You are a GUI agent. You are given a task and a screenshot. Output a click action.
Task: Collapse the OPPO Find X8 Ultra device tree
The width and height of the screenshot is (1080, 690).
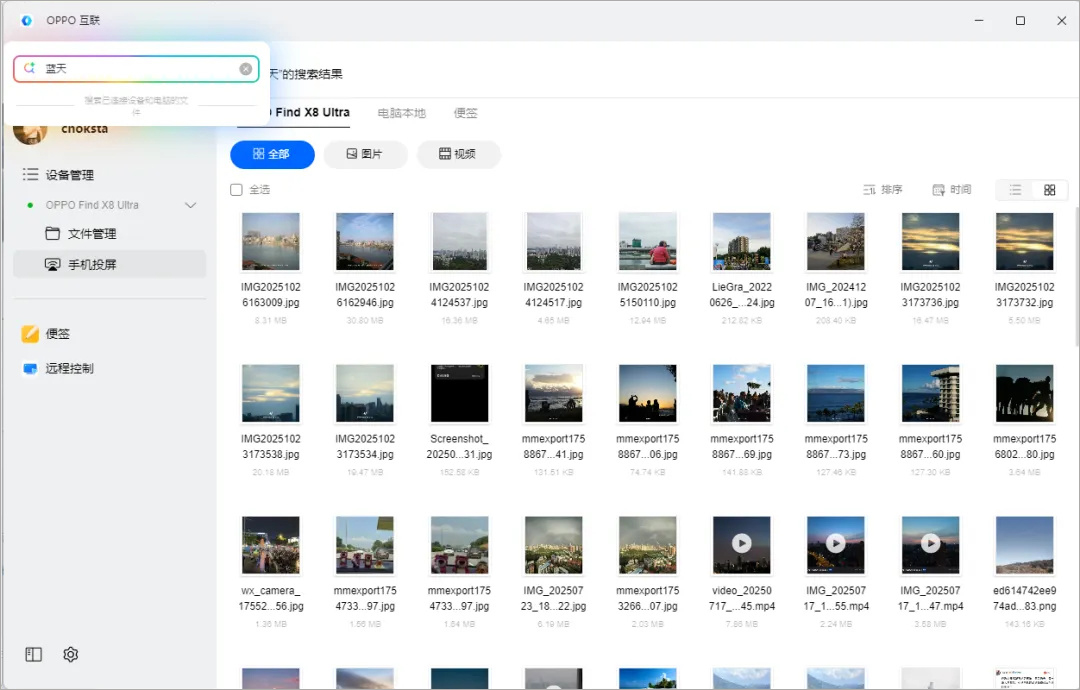(191, 205)
